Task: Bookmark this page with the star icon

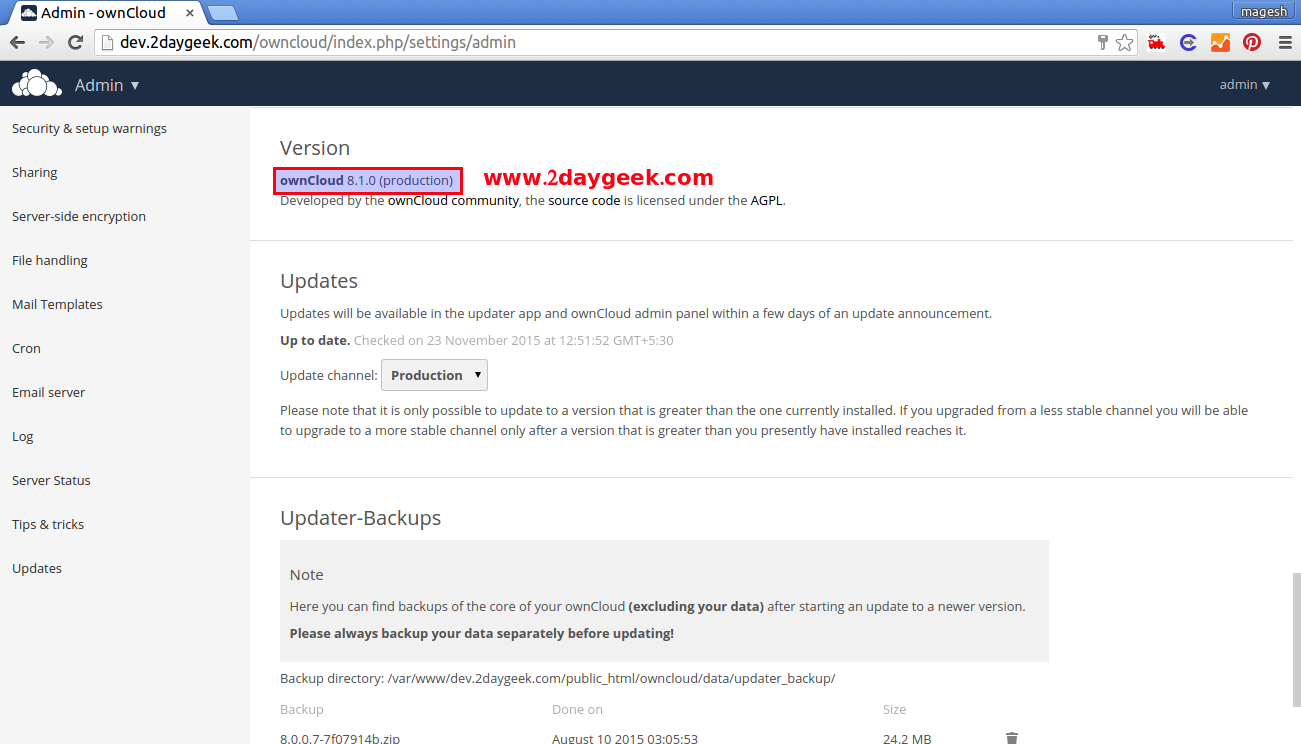Action: pyautogui.click(x=1125, y=42)
